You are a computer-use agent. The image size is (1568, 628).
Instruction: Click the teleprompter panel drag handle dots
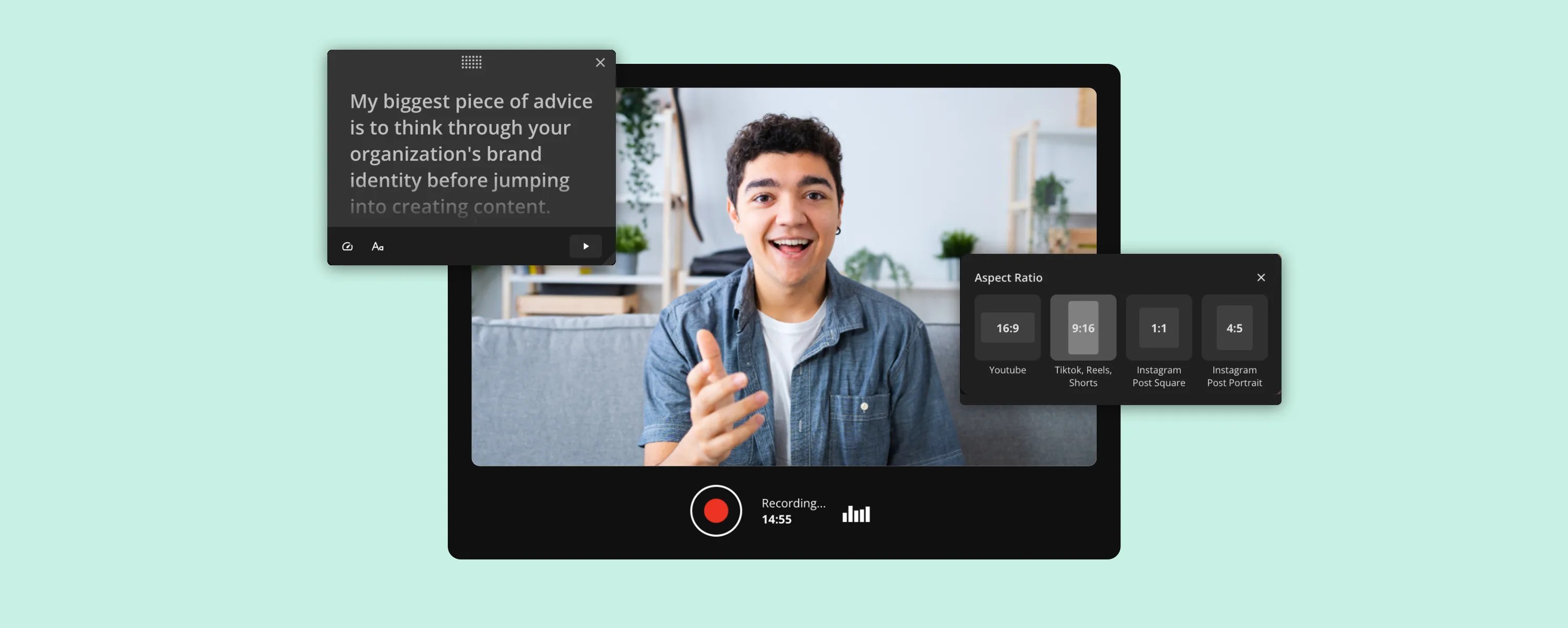[471, 62]
